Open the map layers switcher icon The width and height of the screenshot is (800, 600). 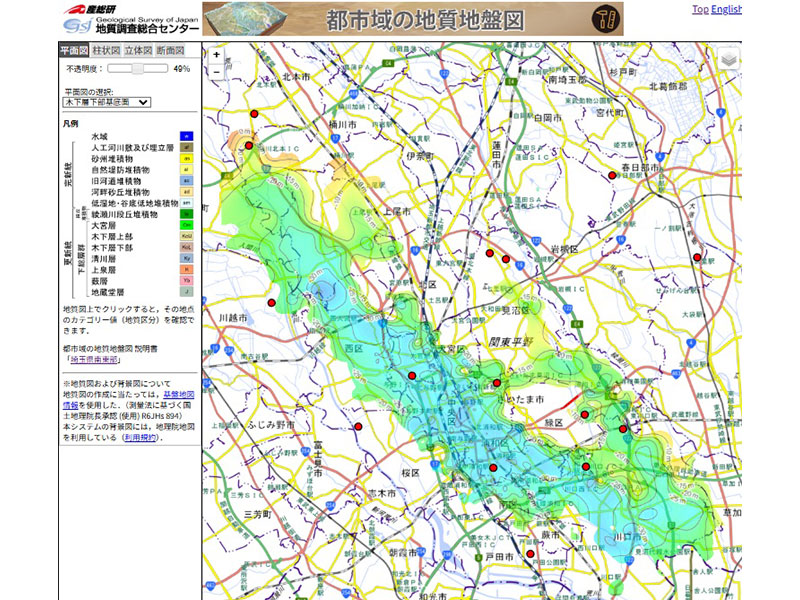pyautogui.click(x=729, y=59)
